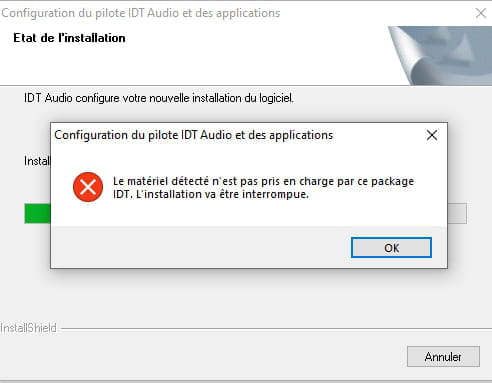Click the Annuler button
Image resolution: width=492 pixels, height=383 pixels.
coord(443,357)
